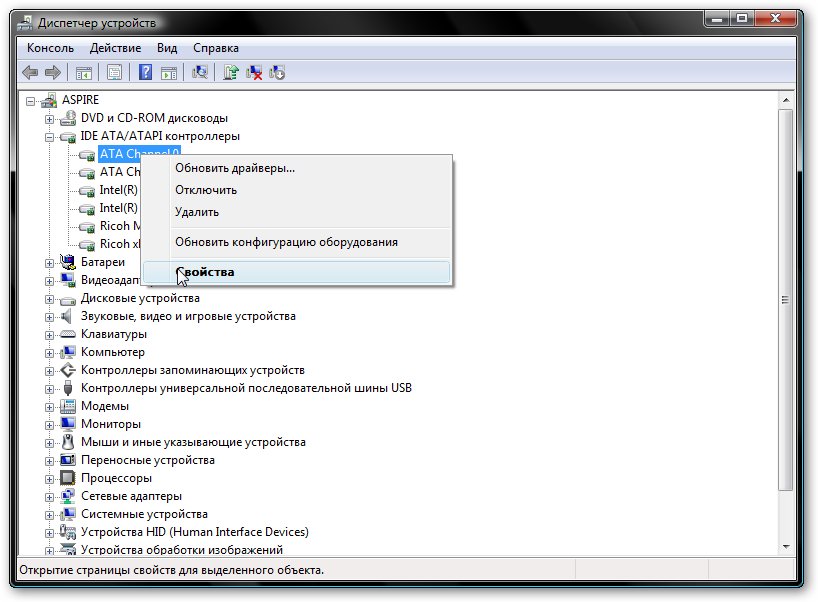818x602 pixels.
Task: Open the Вид menu
Action: point(167,48)
